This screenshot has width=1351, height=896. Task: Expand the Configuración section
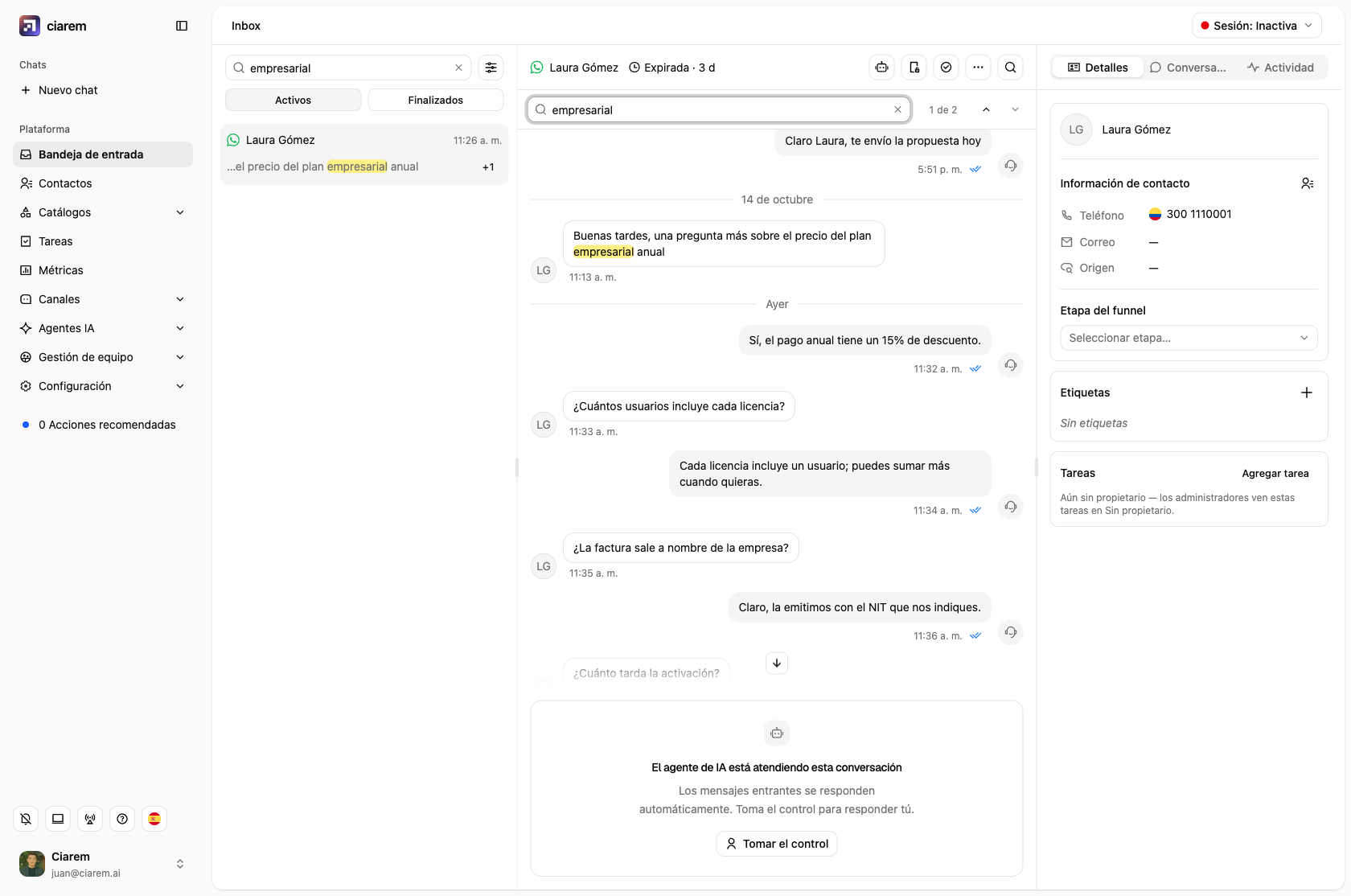tap(103, 386)
